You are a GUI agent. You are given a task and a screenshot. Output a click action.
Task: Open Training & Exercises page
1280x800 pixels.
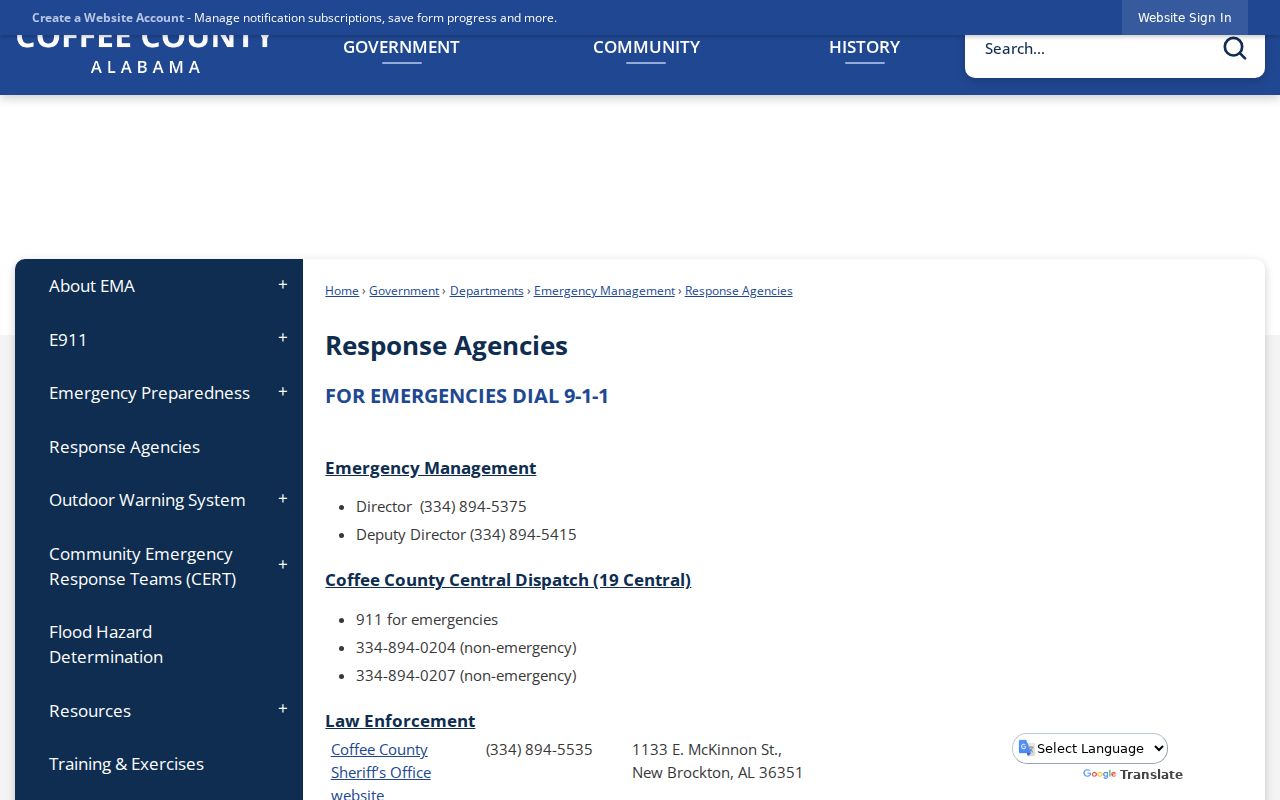coord(126,764)
